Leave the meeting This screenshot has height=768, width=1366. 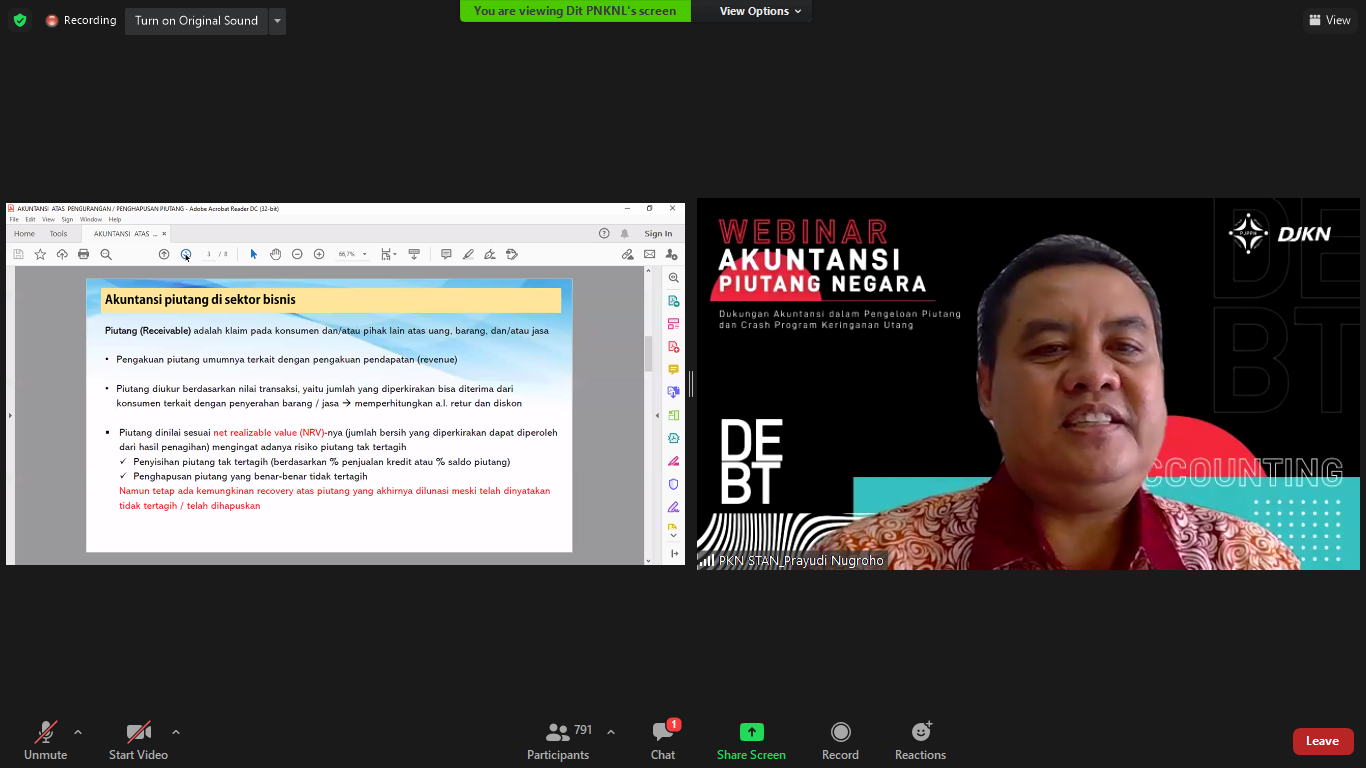pos(1322,741)
